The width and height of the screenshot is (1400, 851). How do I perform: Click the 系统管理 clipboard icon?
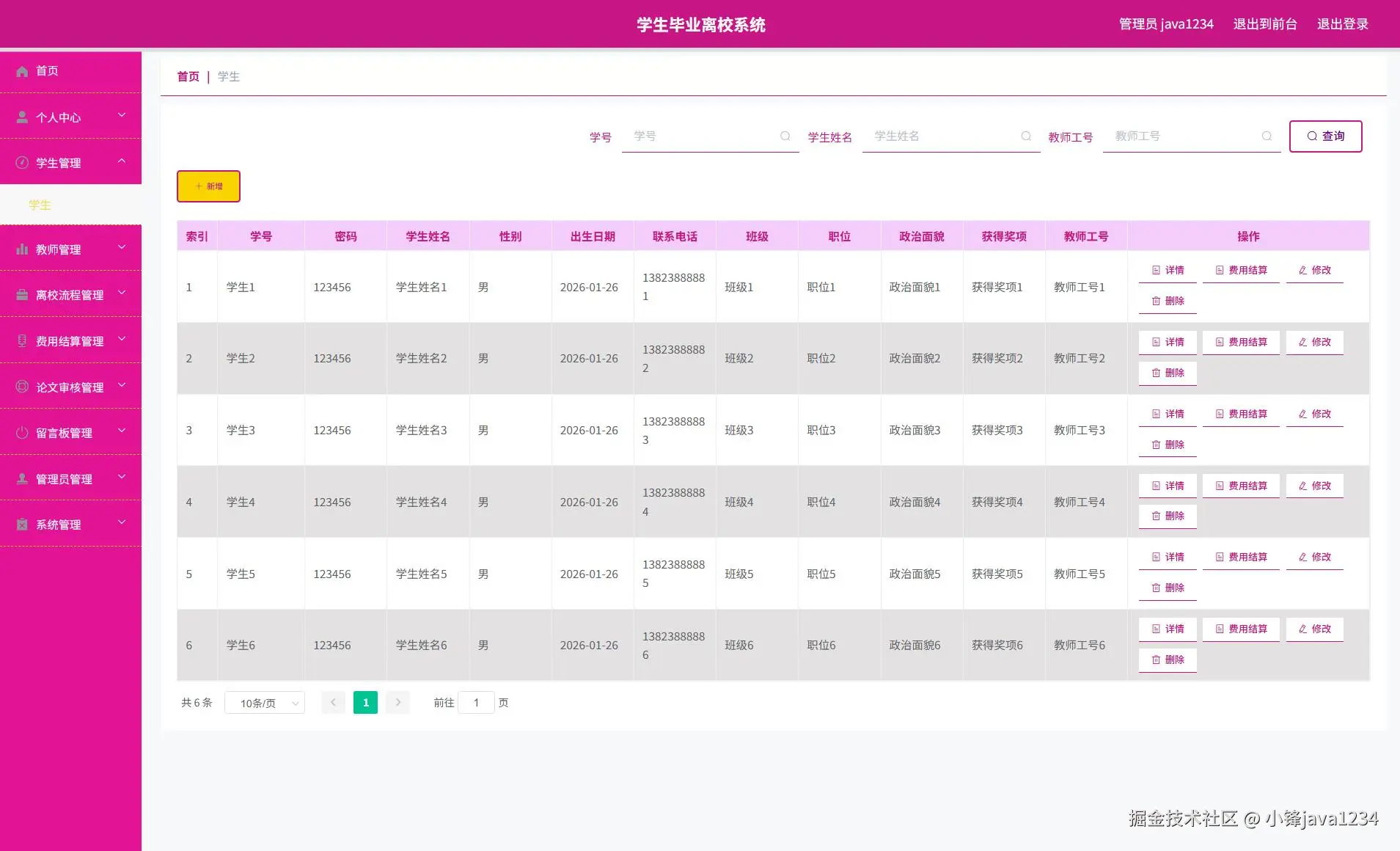pyautogui.click(x=22, y=525)
